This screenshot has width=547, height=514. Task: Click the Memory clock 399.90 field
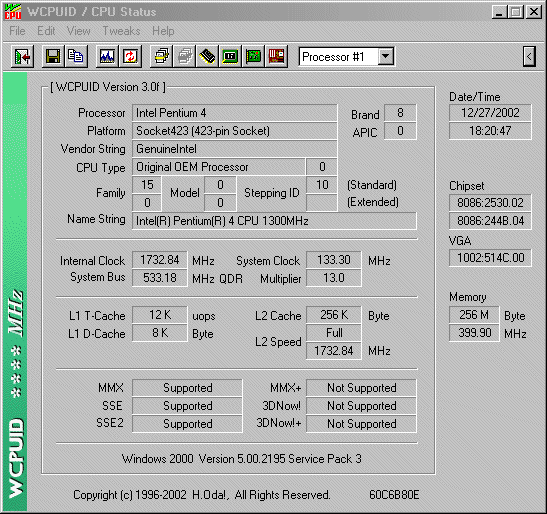pos(474,333)
